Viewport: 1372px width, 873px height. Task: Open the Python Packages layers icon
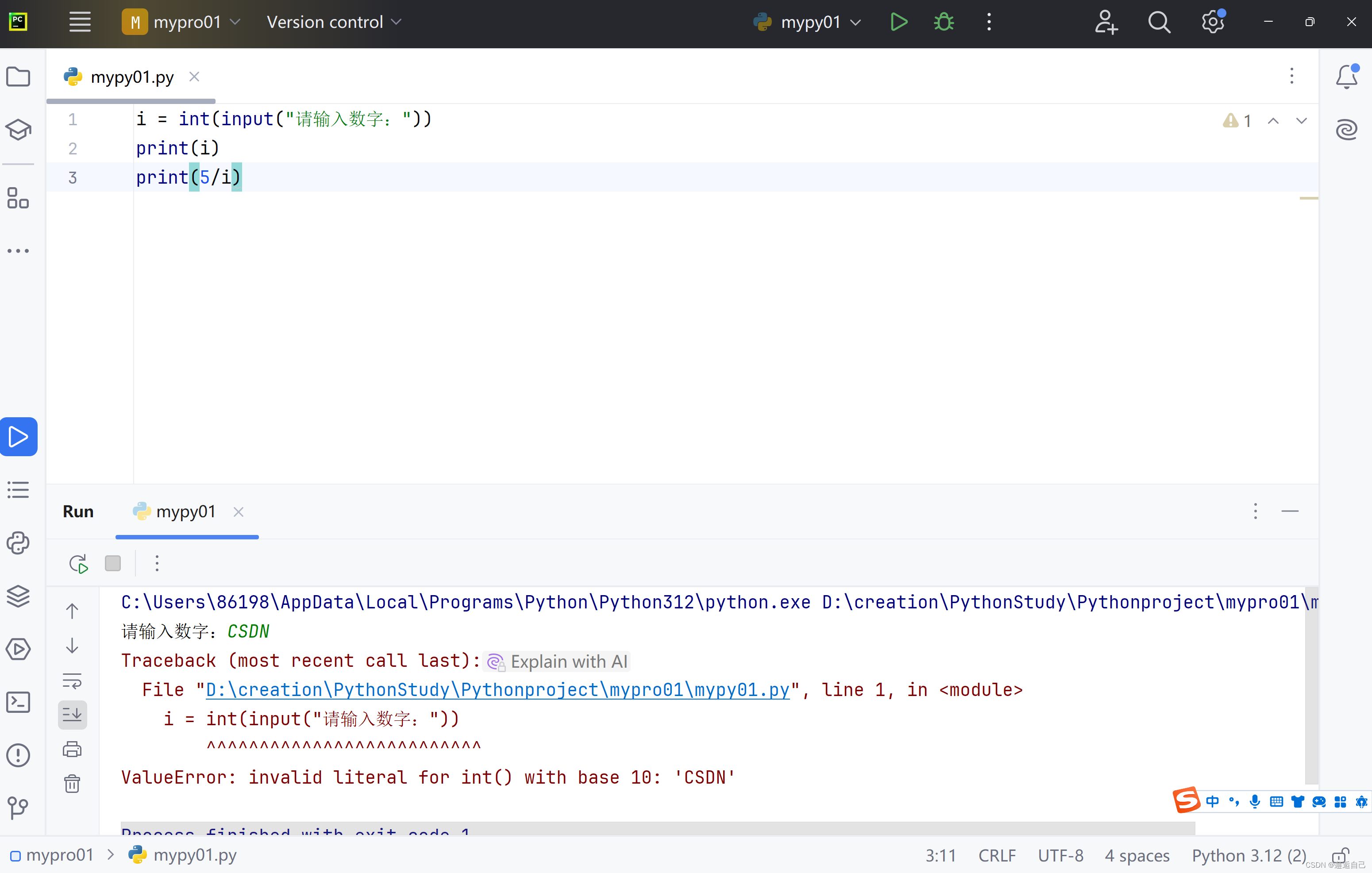(18, 596)
